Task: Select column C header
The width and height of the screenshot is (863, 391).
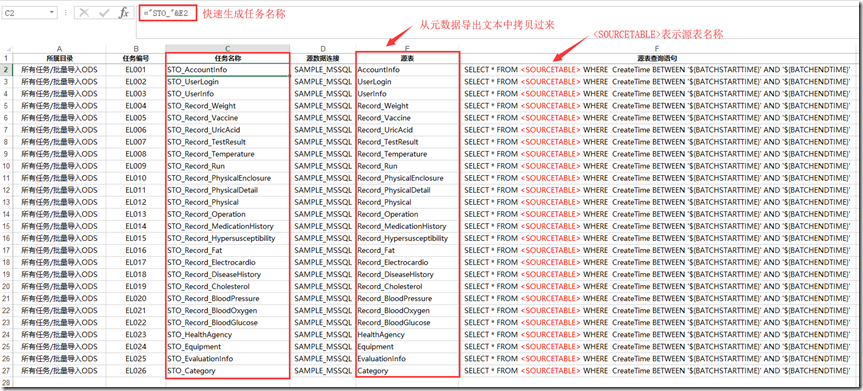Action: (x=228, y=48)
